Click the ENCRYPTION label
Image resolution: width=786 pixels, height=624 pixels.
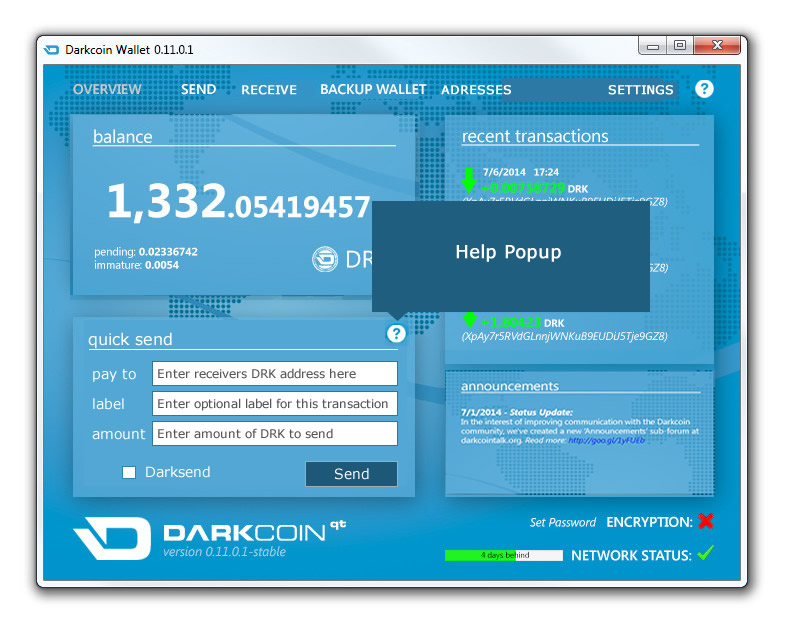[x=649, y=522]
